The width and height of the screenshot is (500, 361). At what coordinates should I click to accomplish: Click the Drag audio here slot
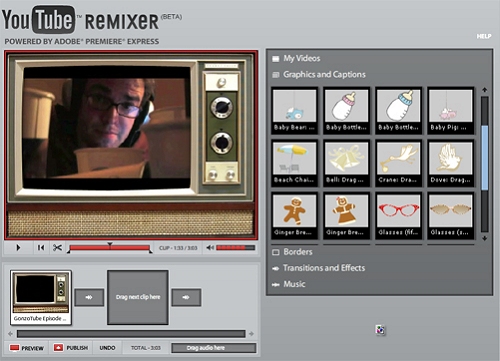coord(214,348)
